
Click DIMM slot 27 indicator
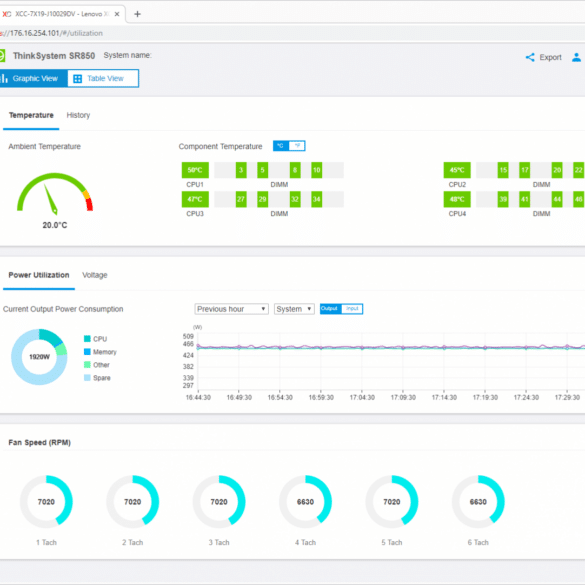pos(241,199)
